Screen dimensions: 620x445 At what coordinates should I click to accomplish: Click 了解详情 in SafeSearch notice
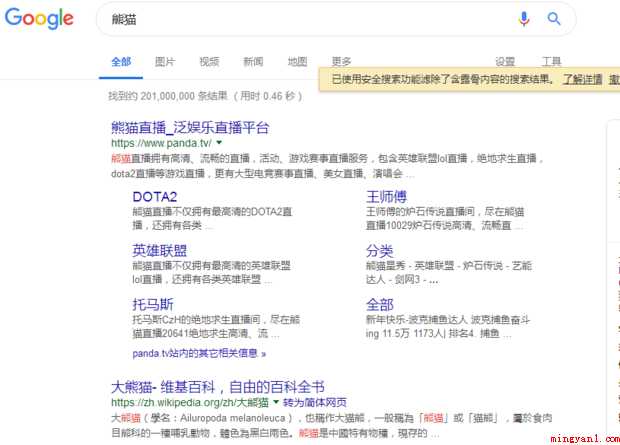582,79
